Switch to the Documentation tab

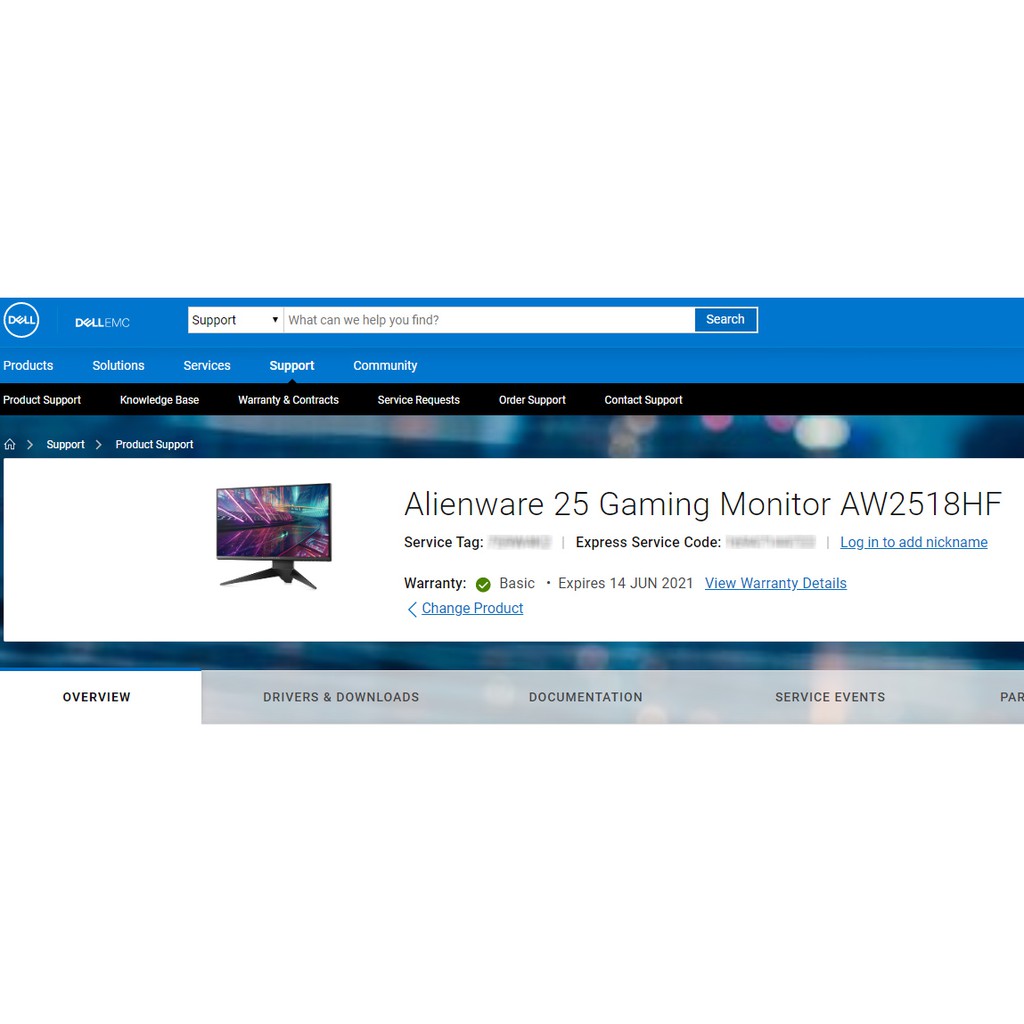pos(585,697)
